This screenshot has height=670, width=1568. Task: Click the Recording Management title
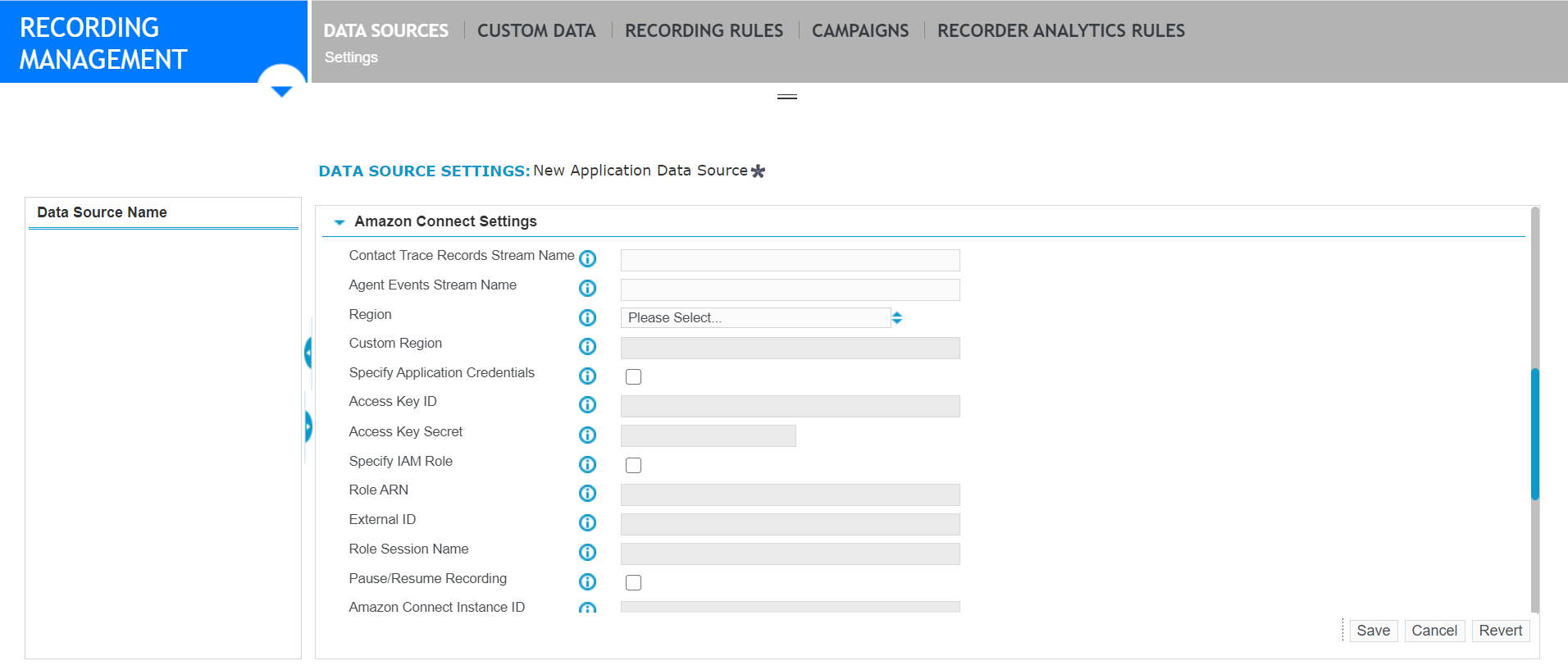103,43
